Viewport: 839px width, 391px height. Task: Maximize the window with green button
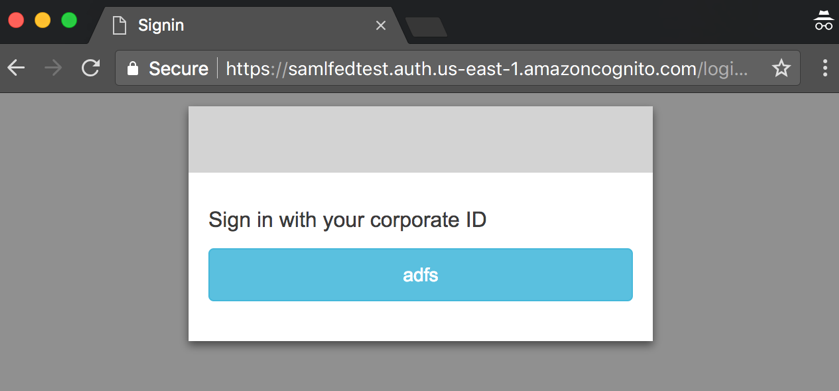69,21
